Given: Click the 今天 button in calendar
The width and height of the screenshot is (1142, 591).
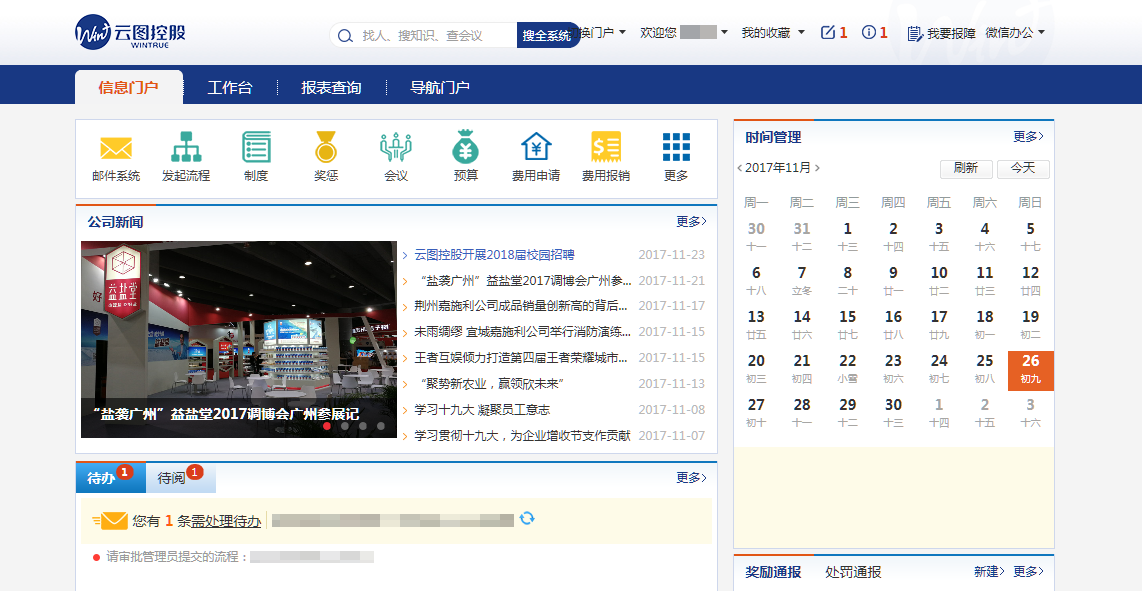Looking at the screenshot, I should (x=1022, y=168).
